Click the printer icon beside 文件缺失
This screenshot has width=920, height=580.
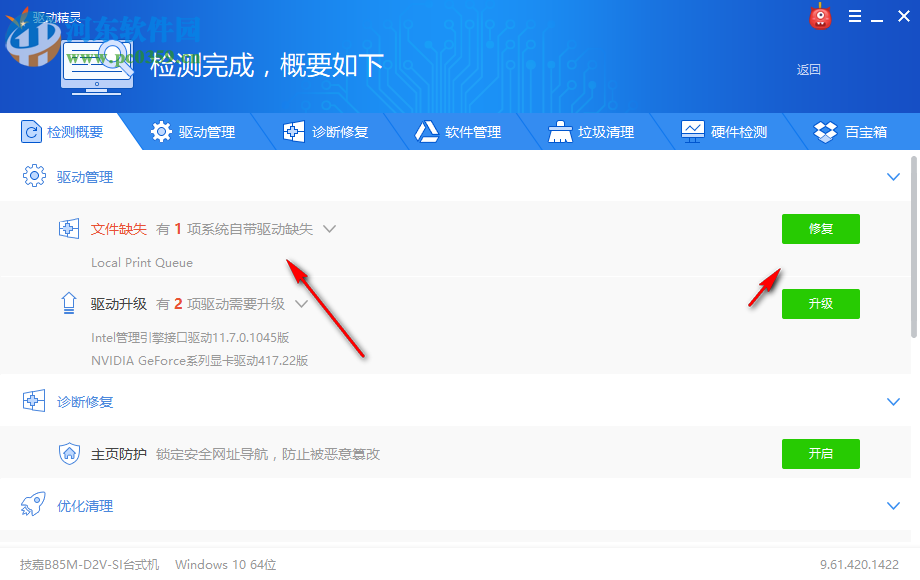[68, 228]
